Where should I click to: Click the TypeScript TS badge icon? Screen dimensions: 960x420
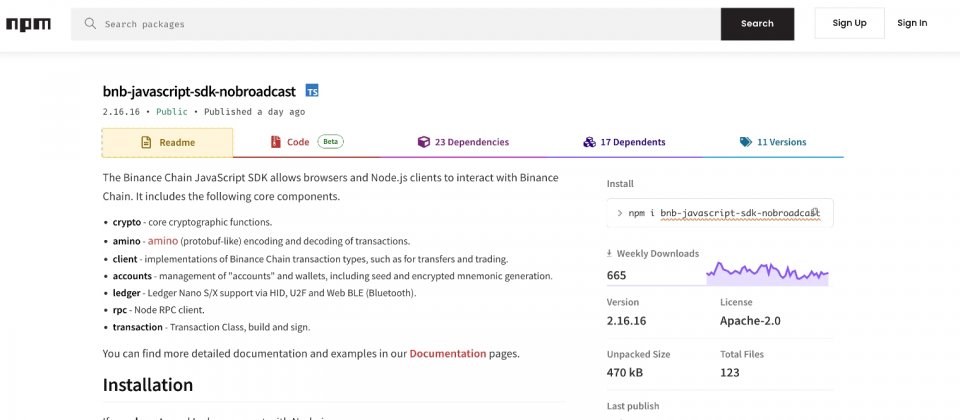tap(312, 91)
